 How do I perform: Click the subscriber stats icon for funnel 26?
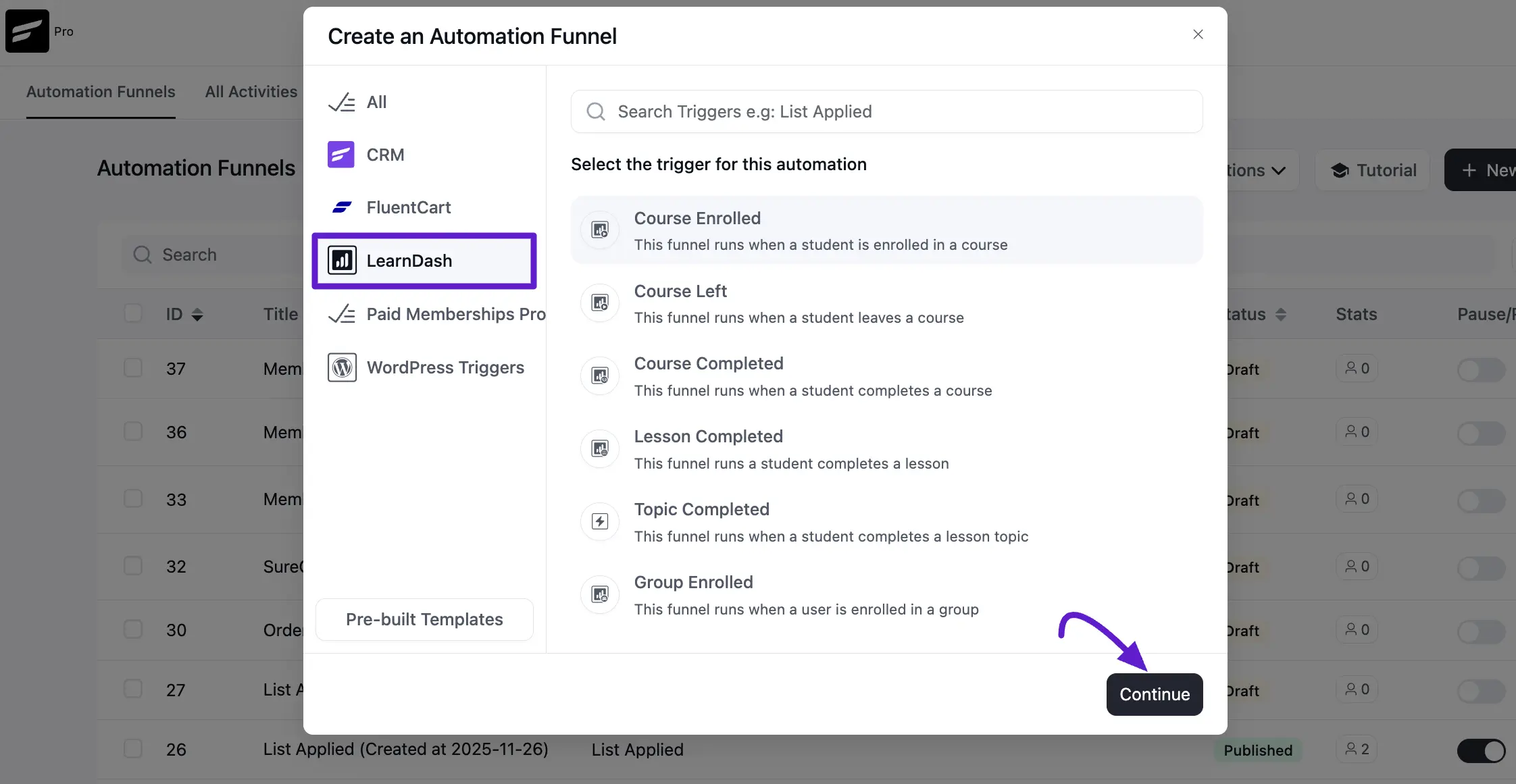[x=1350, y=749]
